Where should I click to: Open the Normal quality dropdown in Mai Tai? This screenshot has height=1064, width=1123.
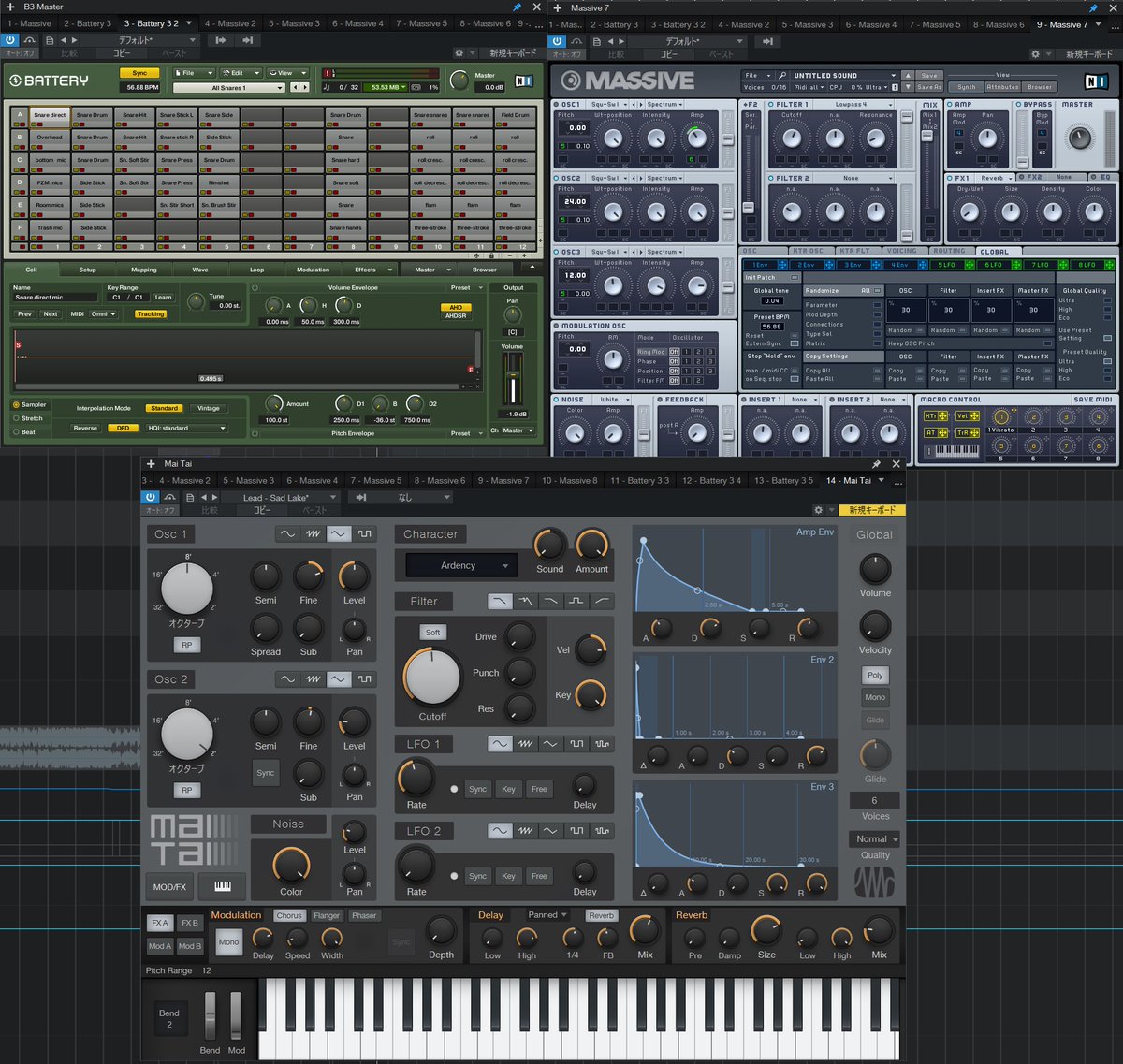[875, 838]
